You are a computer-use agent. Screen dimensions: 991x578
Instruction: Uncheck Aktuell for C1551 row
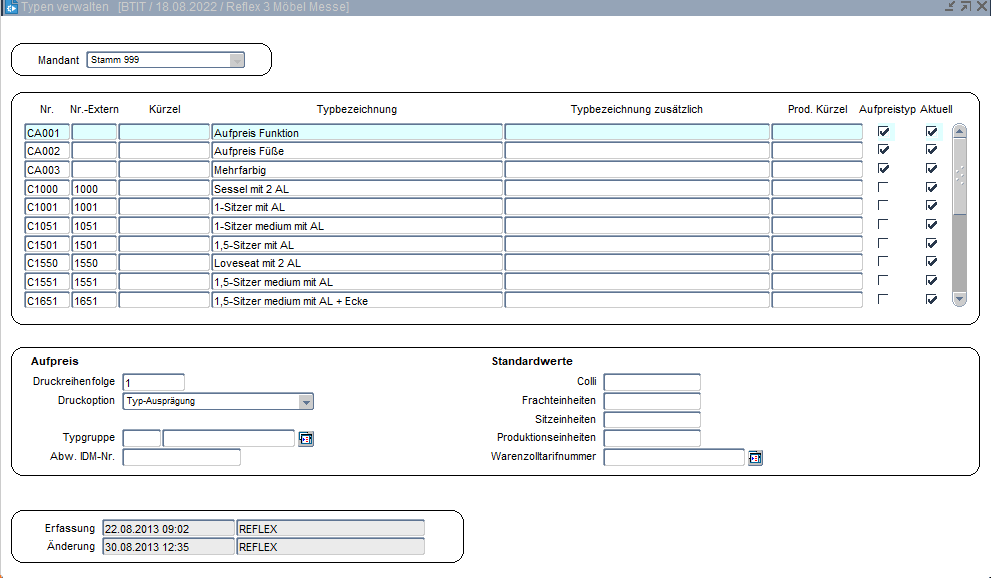931,281
